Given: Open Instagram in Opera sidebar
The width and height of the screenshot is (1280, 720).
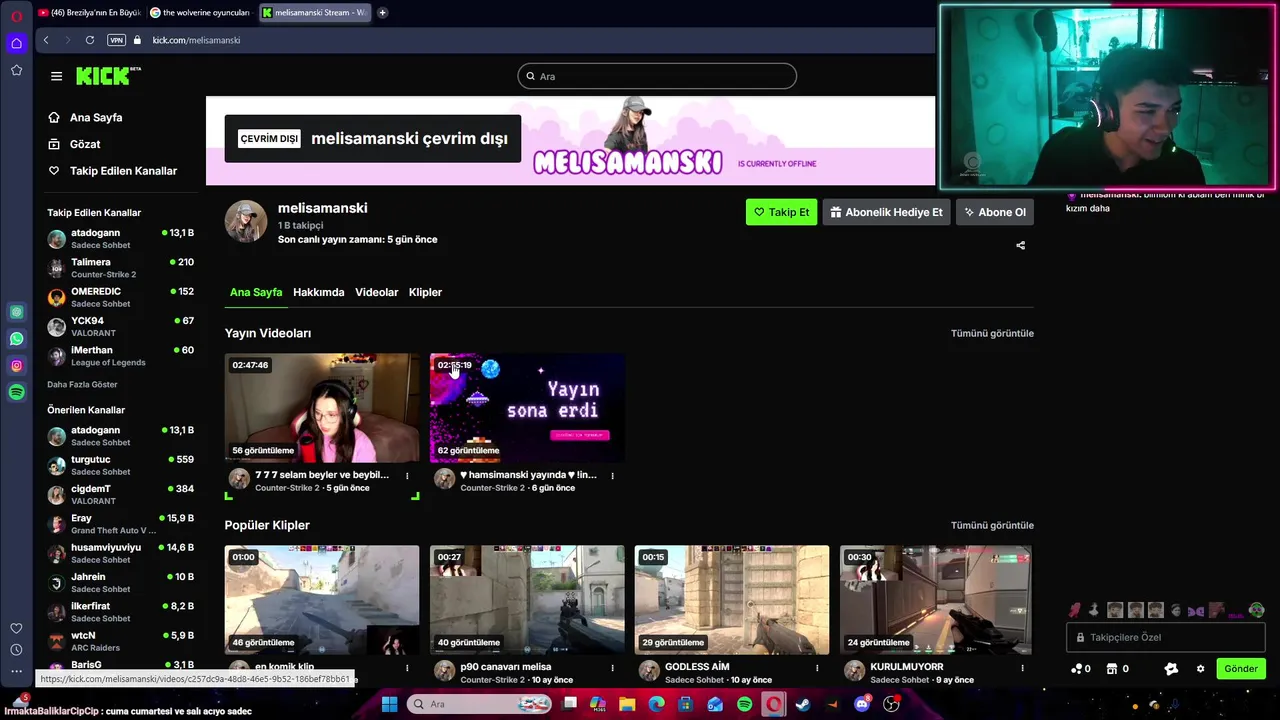Looking at the screenshot, I should (x=16, y=366).
